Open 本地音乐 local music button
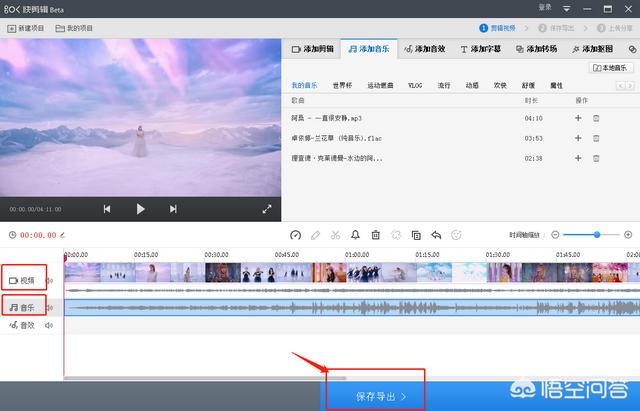640x411 pixels. click(x=611, y=68)
